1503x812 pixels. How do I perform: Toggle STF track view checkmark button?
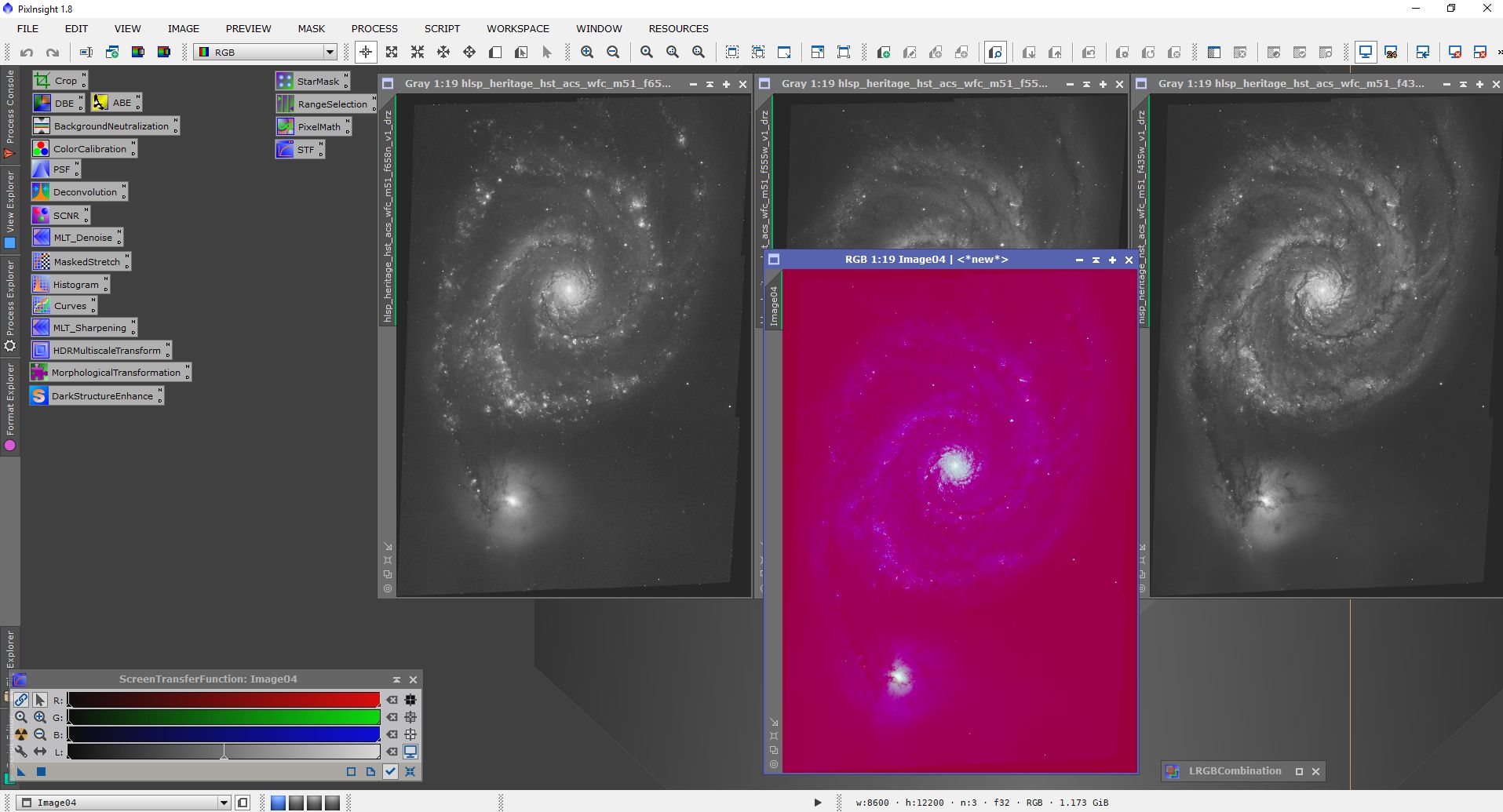[390, 771]
